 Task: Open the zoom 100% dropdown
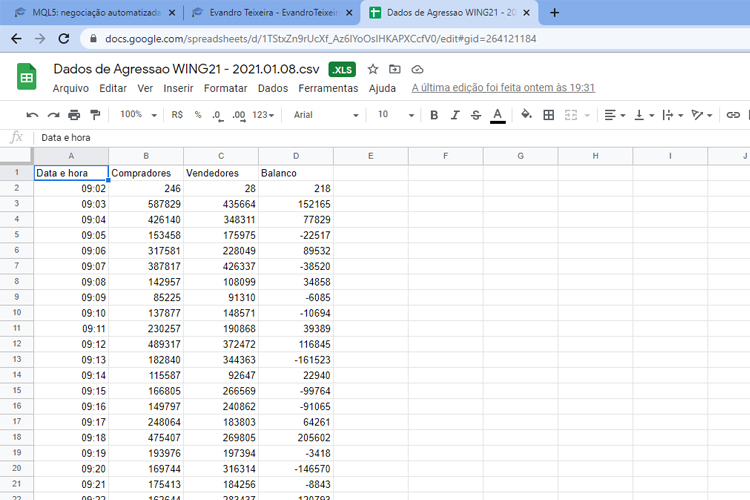(138, 115)
